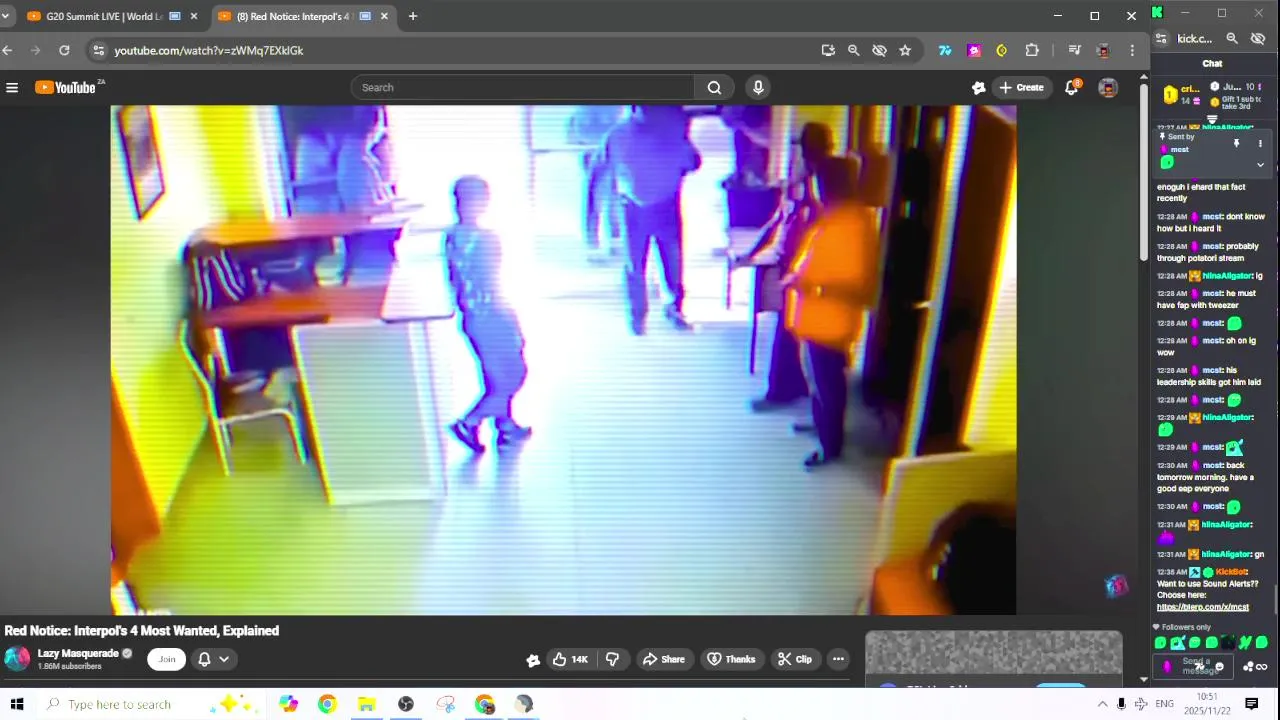The height and width of the screenshot is (720, 1280).
Task: Close the G20 Summit LIVE tab
Action: 194,17
